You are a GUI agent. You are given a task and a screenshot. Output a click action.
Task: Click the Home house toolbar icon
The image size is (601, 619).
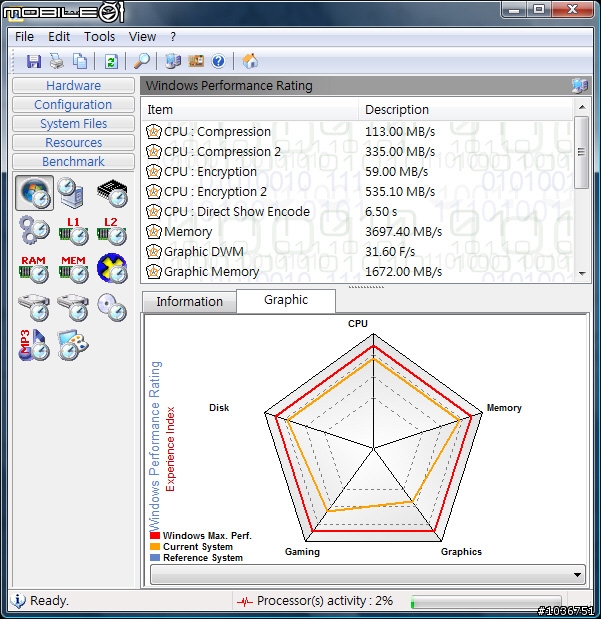[x=250, y=61]
